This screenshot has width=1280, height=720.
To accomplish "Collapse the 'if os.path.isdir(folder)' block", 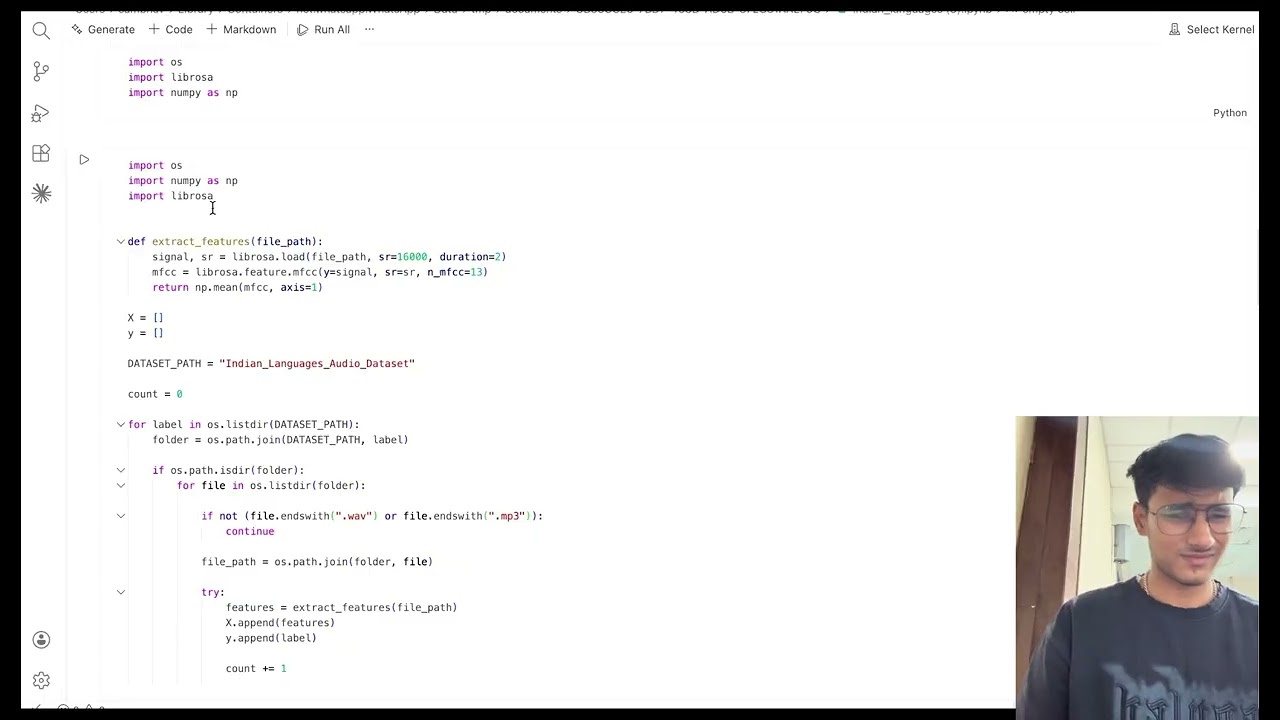I will click(121, 470).
